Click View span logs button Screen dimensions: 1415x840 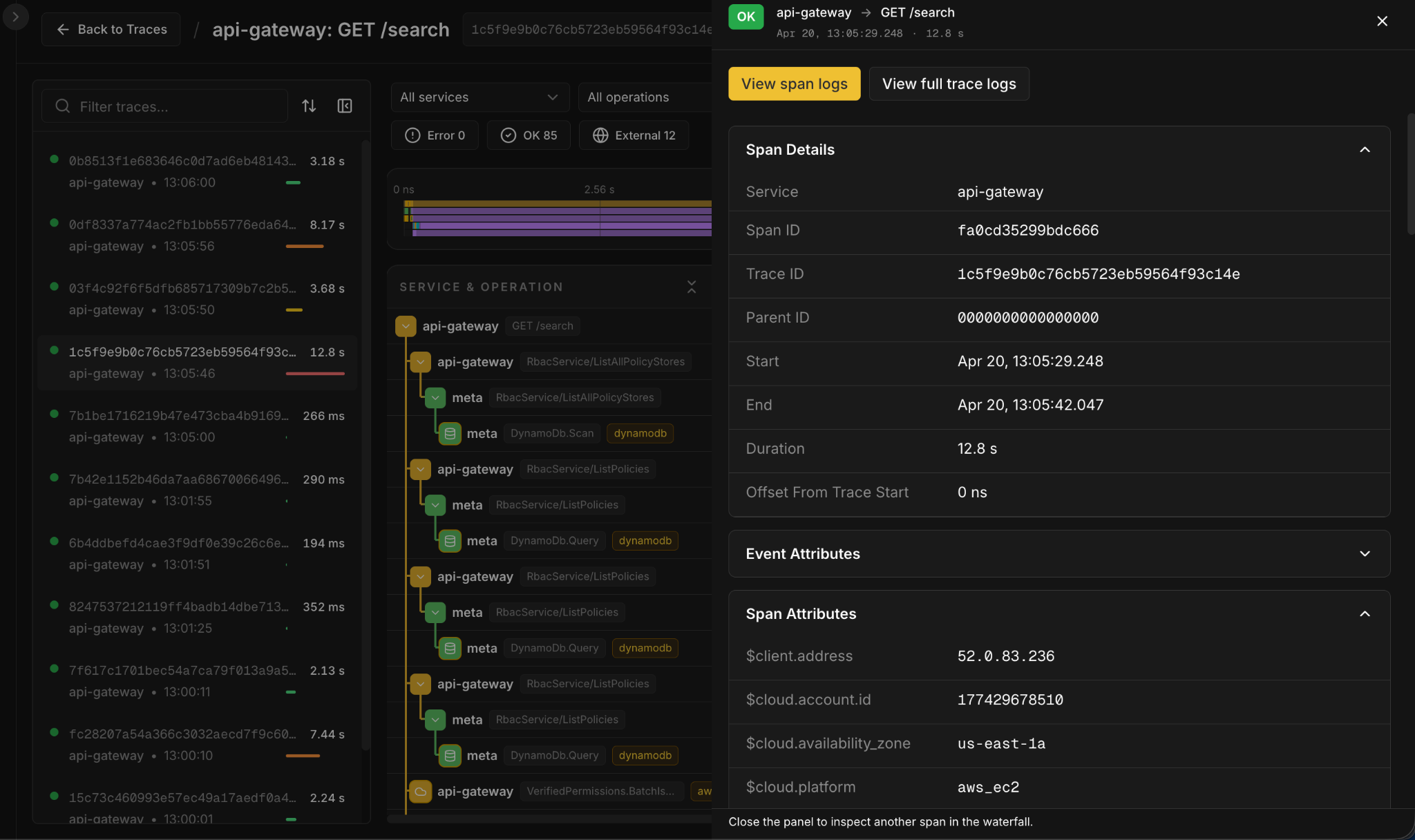tap(794, 84)
